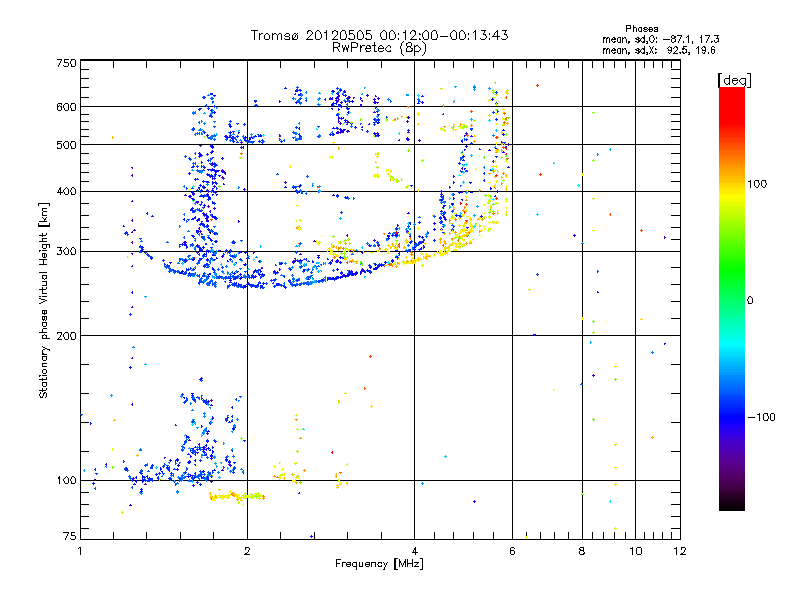Click the plot title 'Tromsø 20120505 00:12:00-00:13:43'

[x=379, y=35]
